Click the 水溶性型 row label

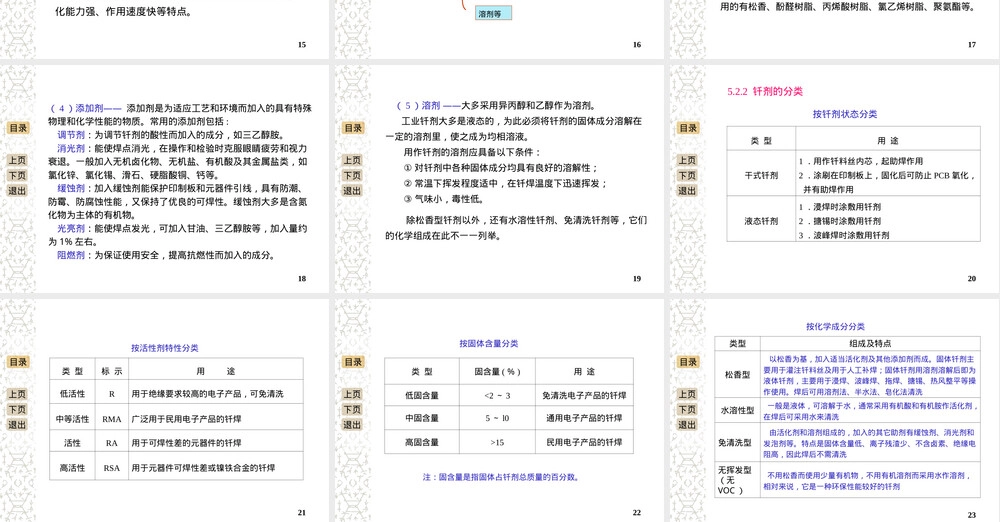(x=737, y=410)
